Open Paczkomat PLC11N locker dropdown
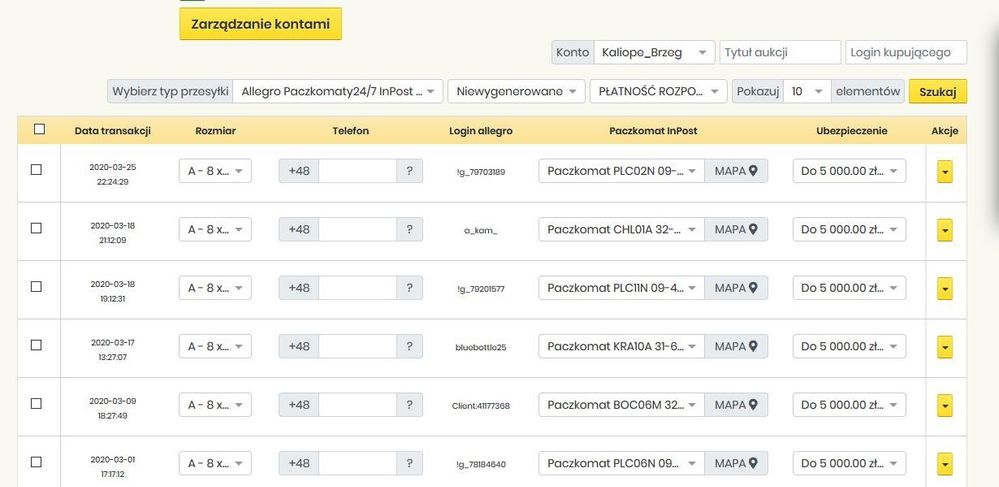The height and width of the screenshot is (487, 999). 621,288
